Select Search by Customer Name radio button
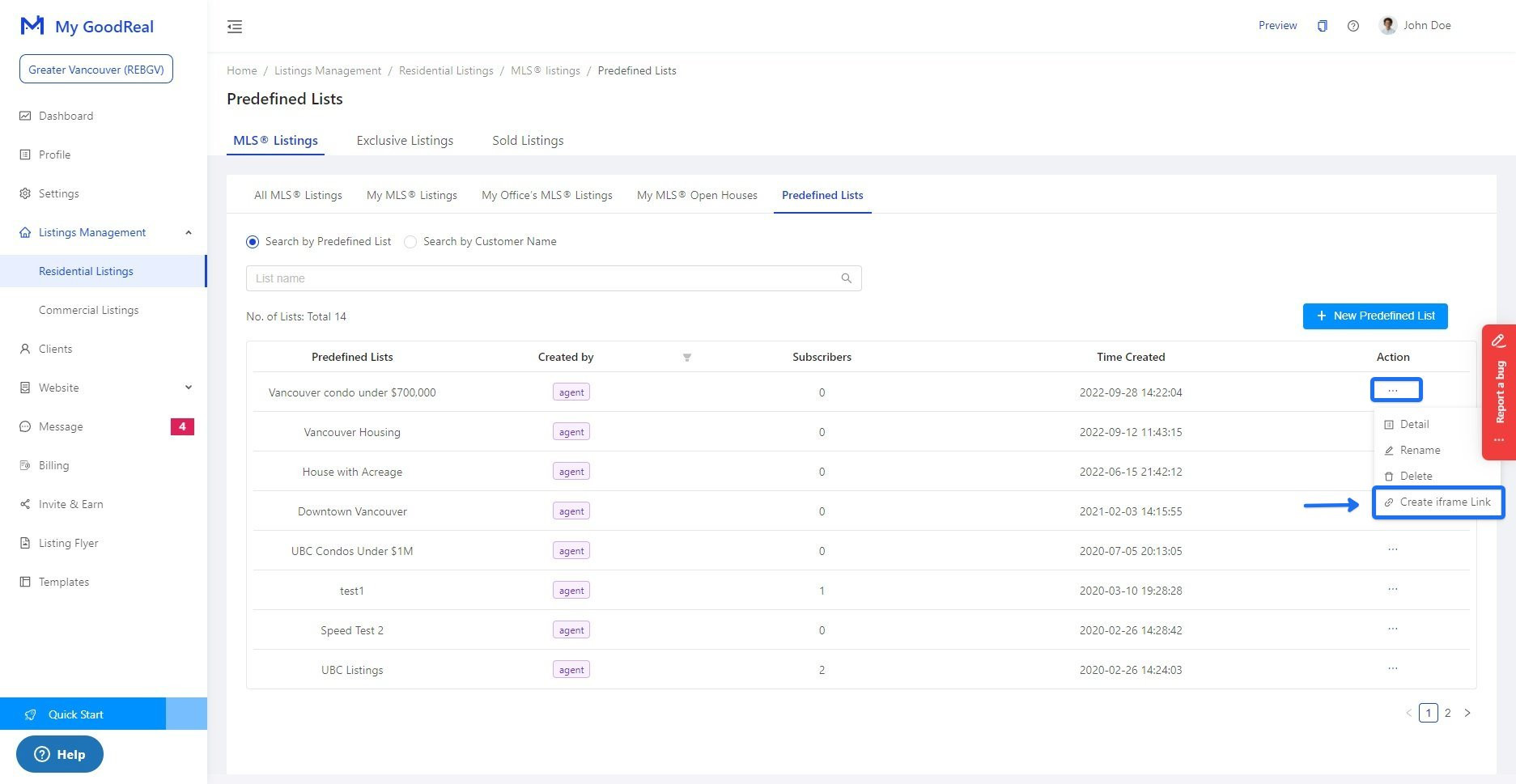The image size is (1516, 784). tap(410, 241)
